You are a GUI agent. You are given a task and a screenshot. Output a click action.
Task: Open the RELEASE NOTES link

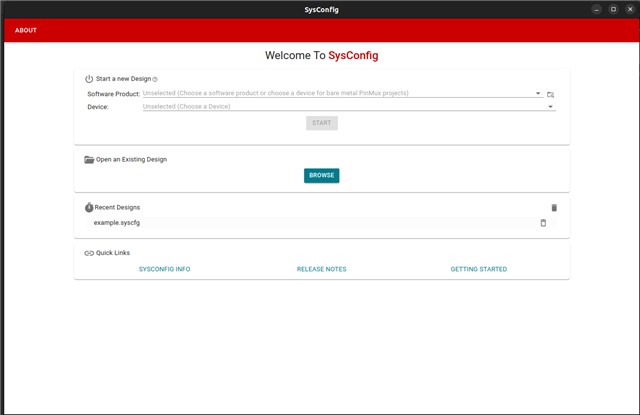click(x=322, y=269)
